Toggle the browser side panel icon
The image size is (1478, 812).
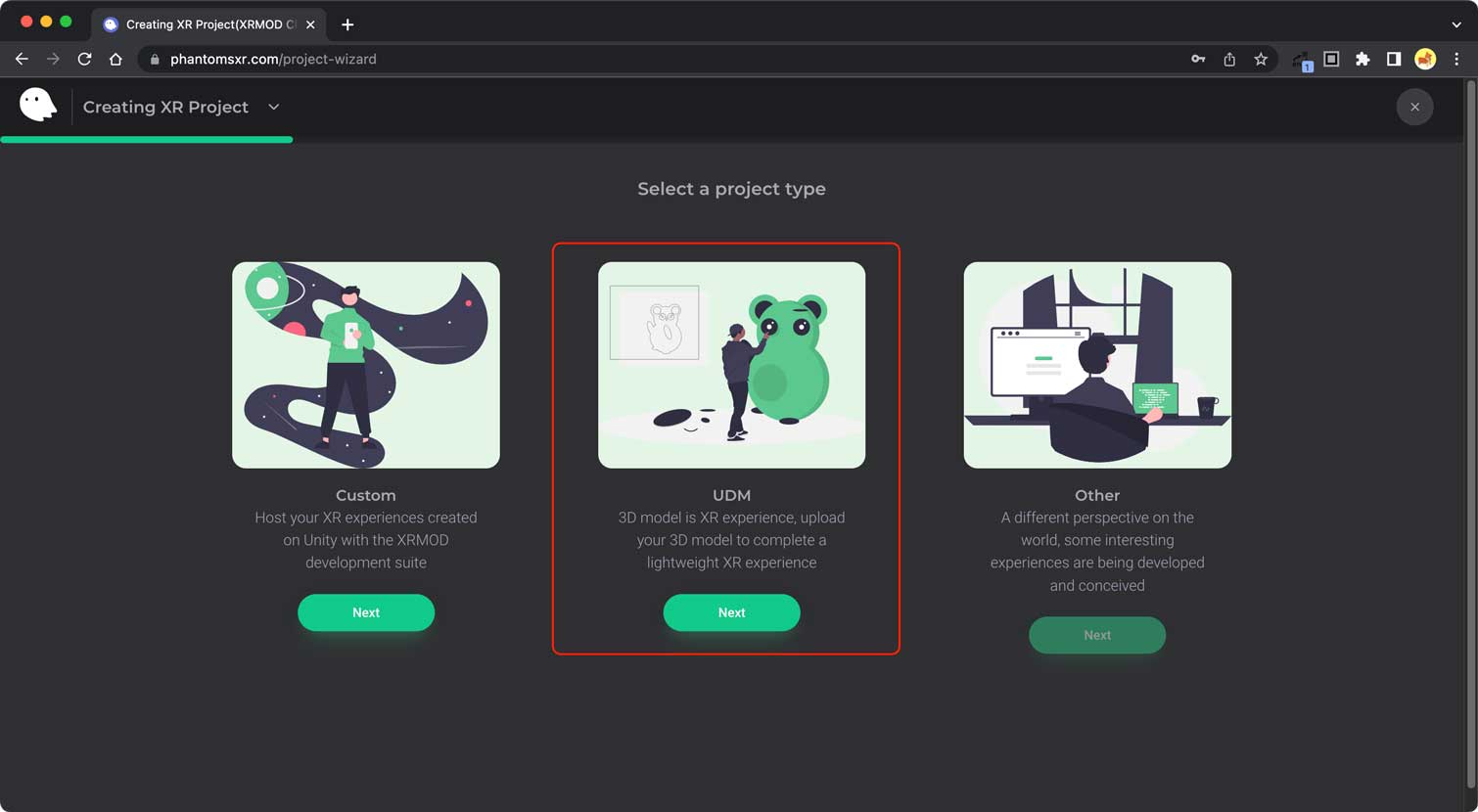tap(1394, 59)
